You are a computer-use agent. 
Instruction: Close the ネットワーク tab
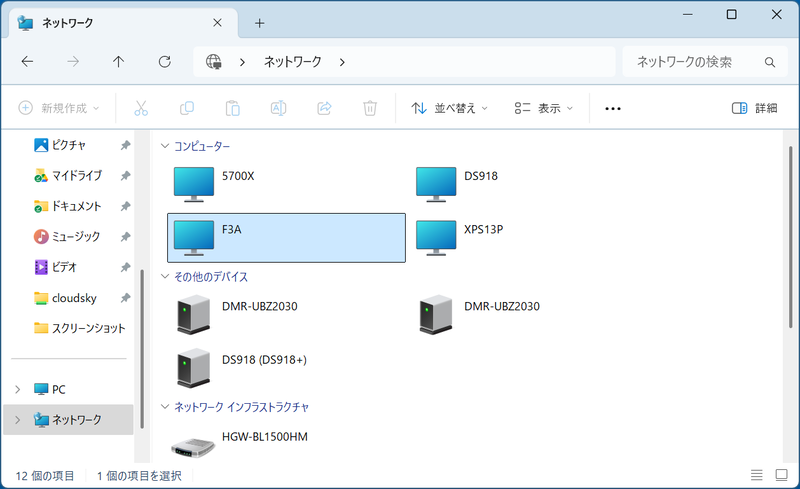(217, 23)
